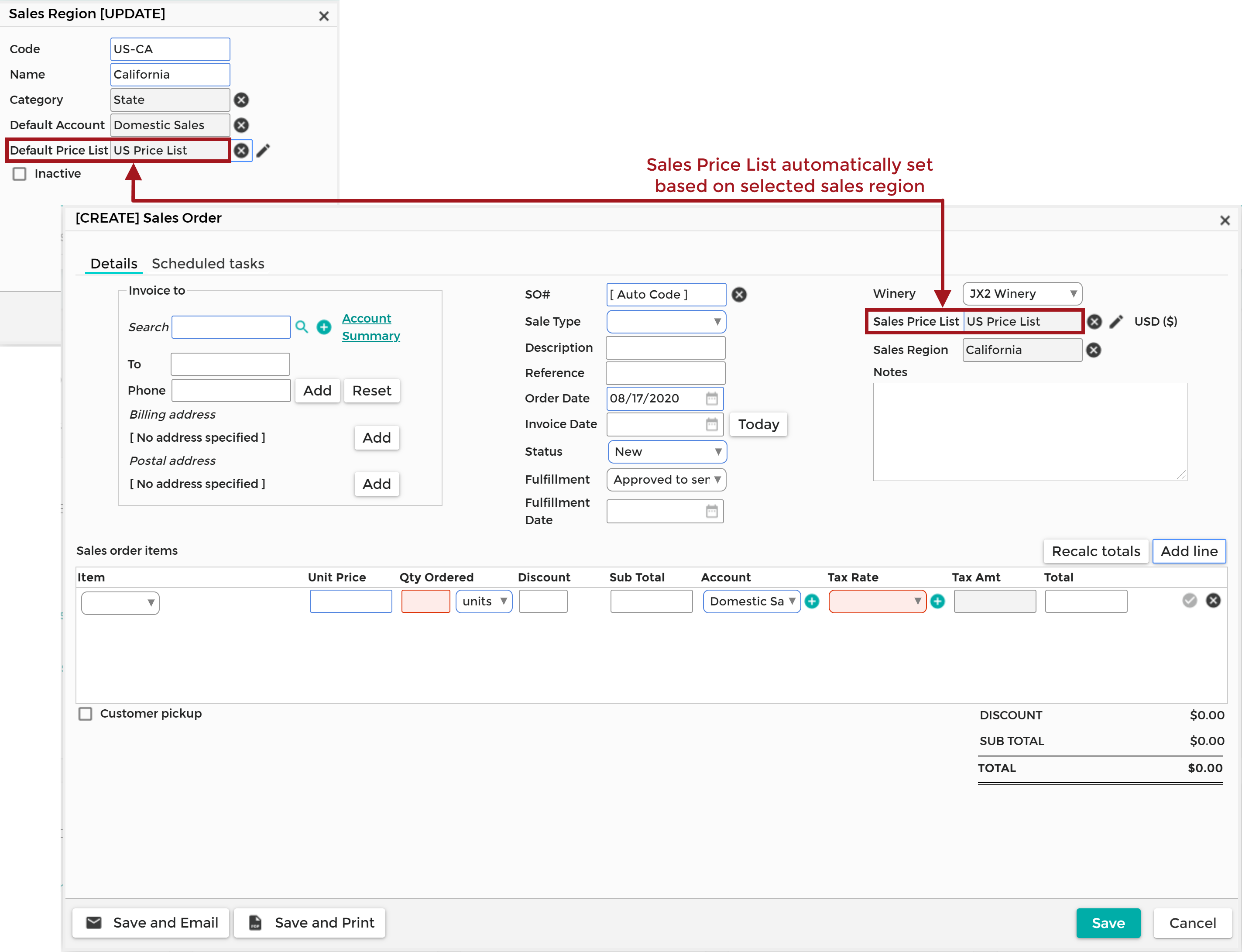This screenshot has width=1242, height=952.
Task: Click Save and Email button
Action: (151, 923)
